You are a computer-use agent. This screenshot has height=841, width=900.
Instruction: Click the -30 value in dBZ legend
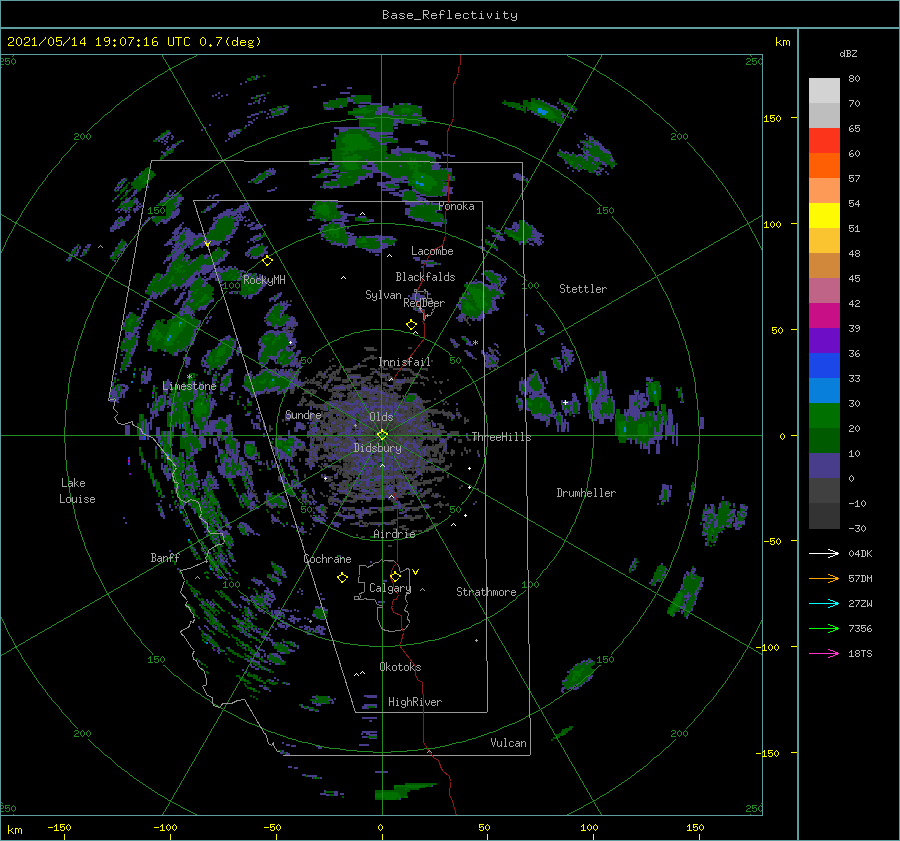[857, 528]
